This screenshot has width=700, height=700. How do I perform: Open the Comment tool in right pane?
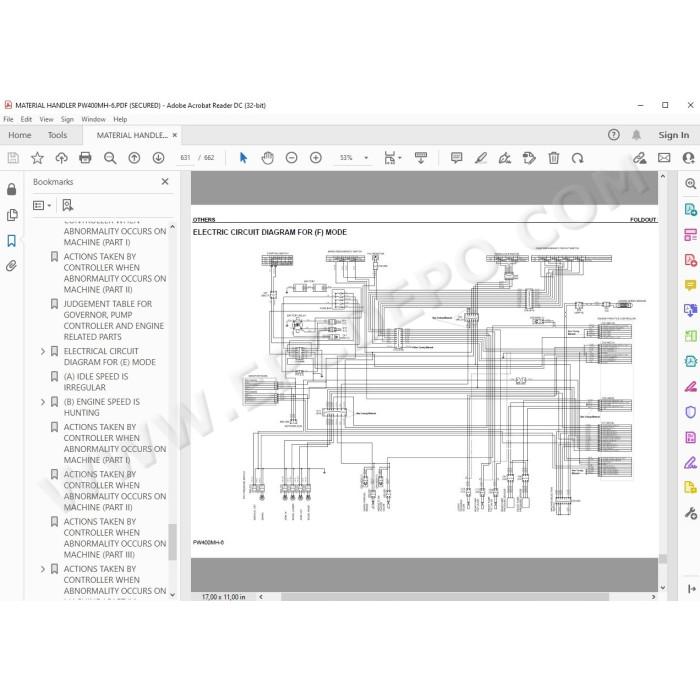coord(691,284)
